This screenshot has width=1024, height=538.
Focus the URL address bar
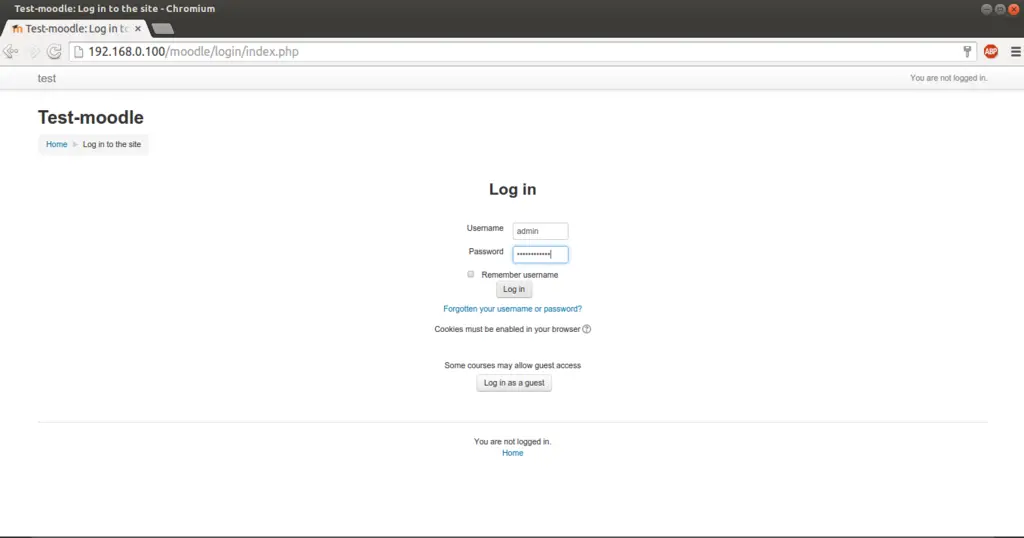(522, 52)
